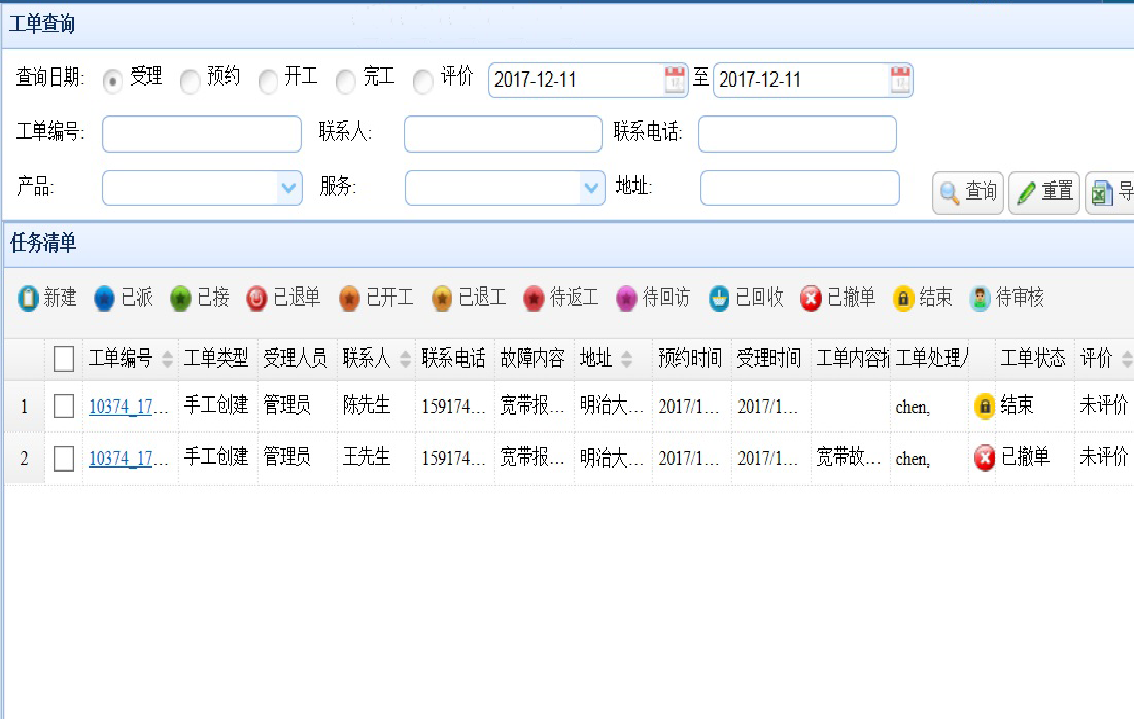
Task: Click the 待回访 purple status icon
Action: click(627, 298)
